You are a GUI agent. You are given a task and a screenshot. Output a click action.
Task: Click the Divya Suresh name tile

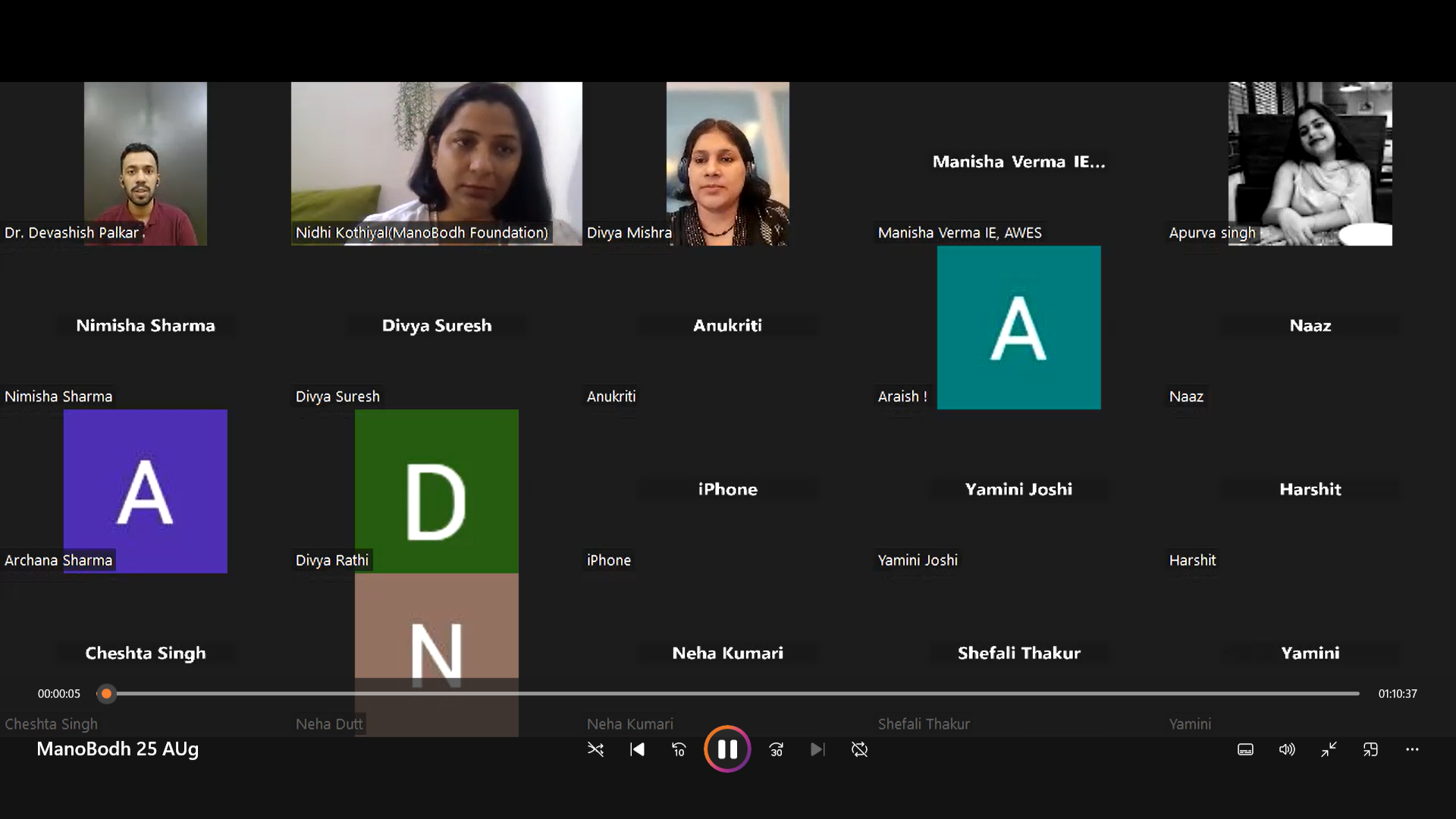[437, 325]
